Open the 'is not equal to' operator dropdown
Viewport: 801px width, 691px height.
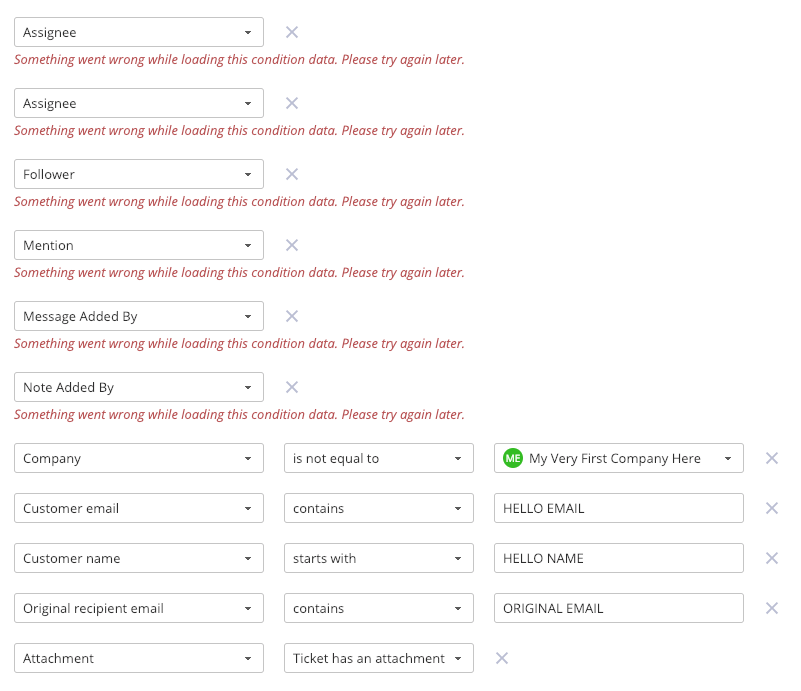pyautogui.click(x=379, y=458)
